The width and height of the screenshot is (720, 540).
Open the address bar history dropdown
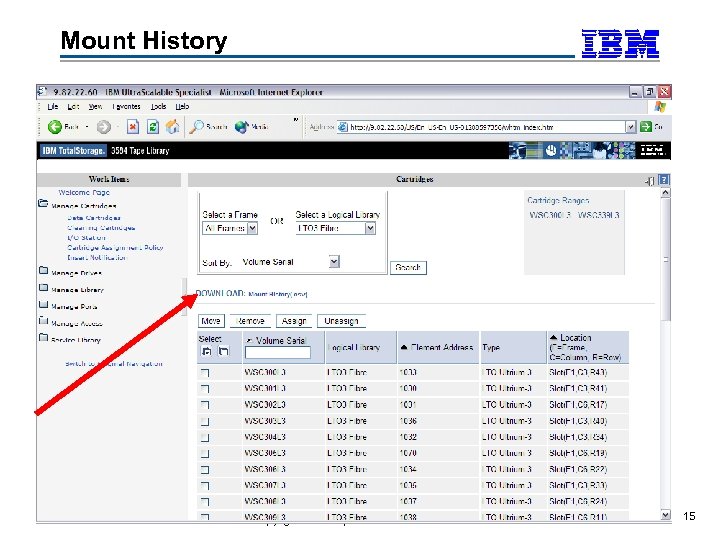[631, 127]
